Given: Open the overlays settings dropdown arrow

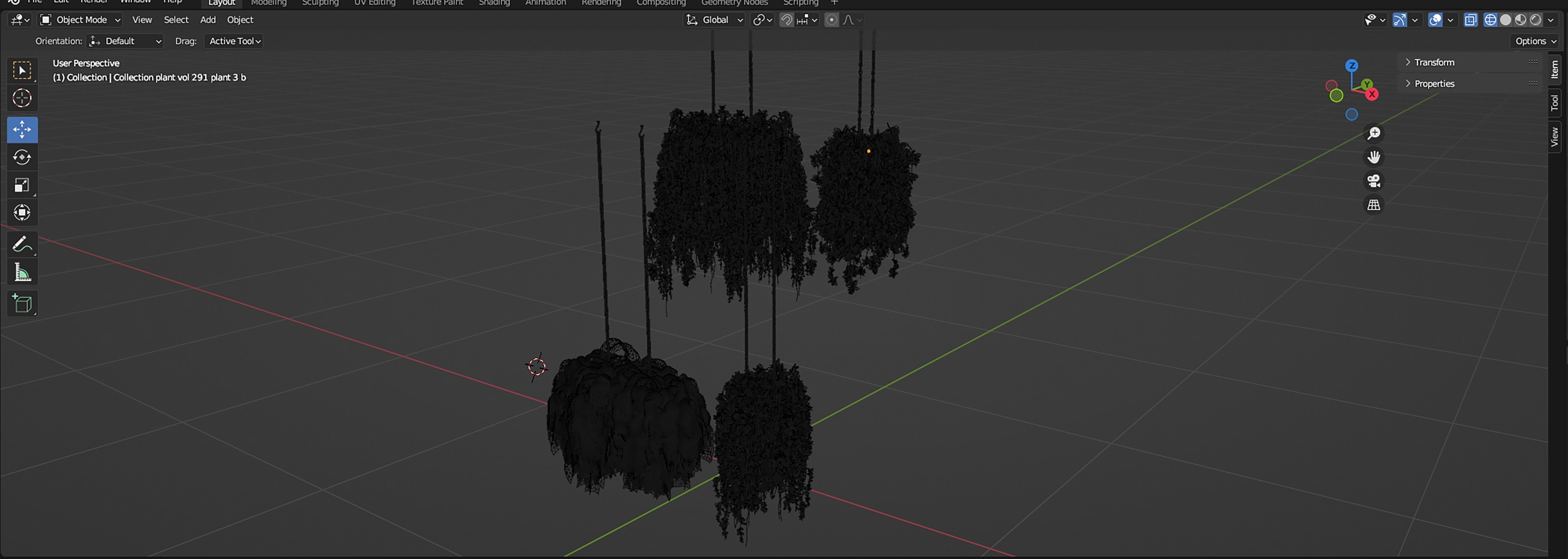Looking at the screenshot, I should coord(1450,20).
